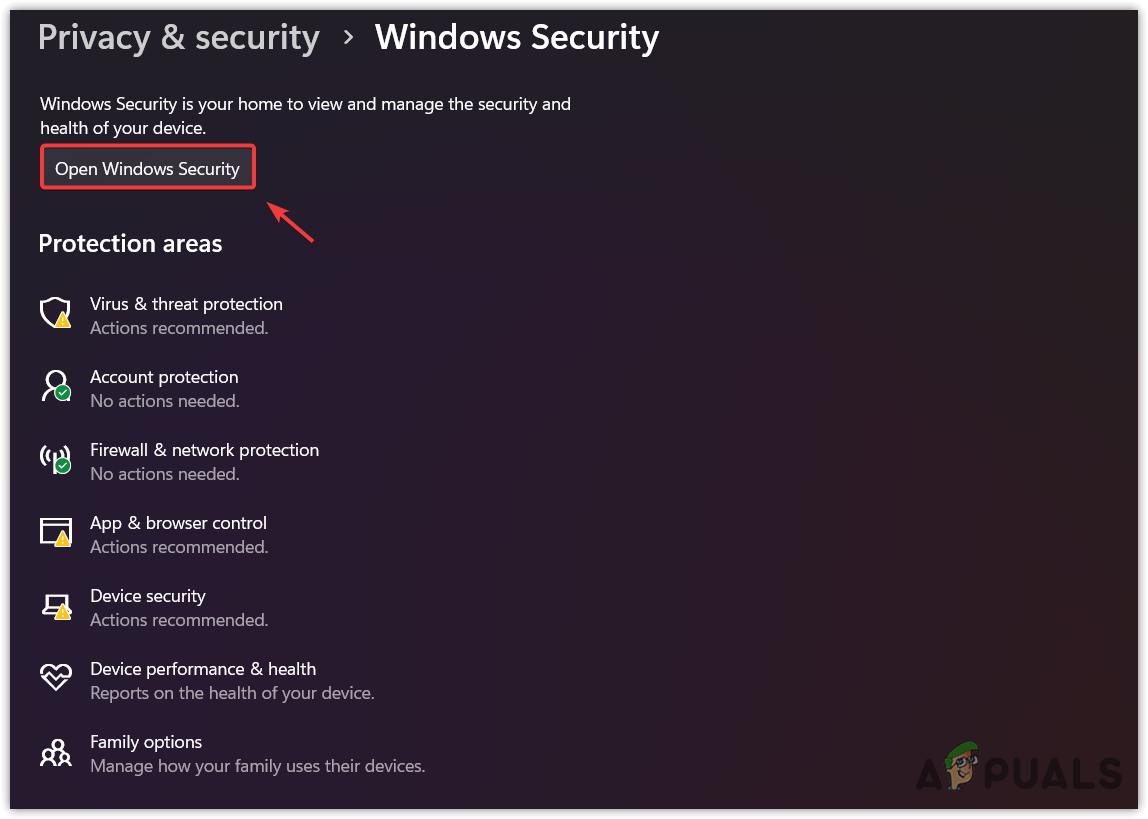This screenshot has height=819, width=1148.
Task: Click the Account protection person icon
Action: coord(55,386)
